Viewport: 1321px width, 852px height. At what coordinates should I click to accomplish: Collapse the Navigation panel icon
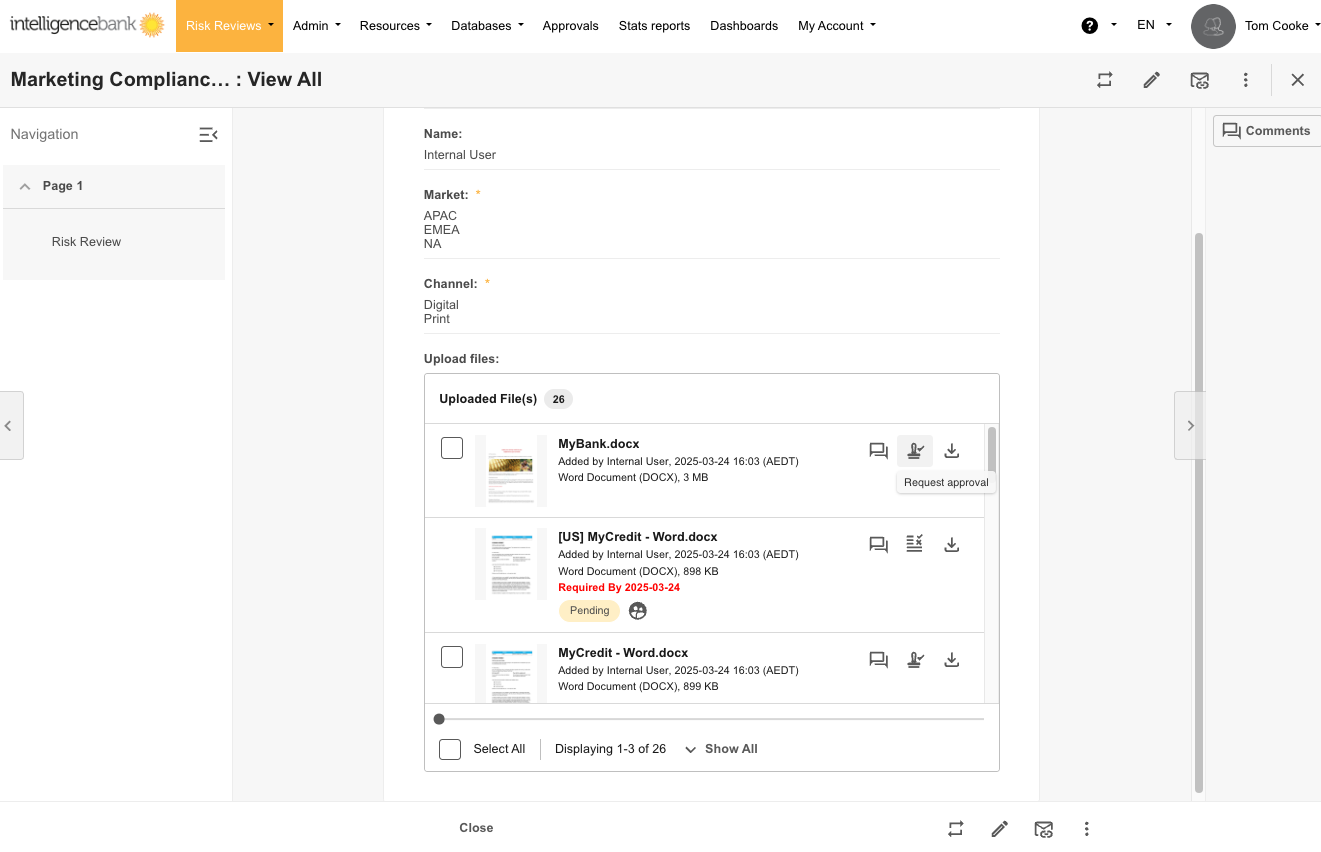coord(208,135)
